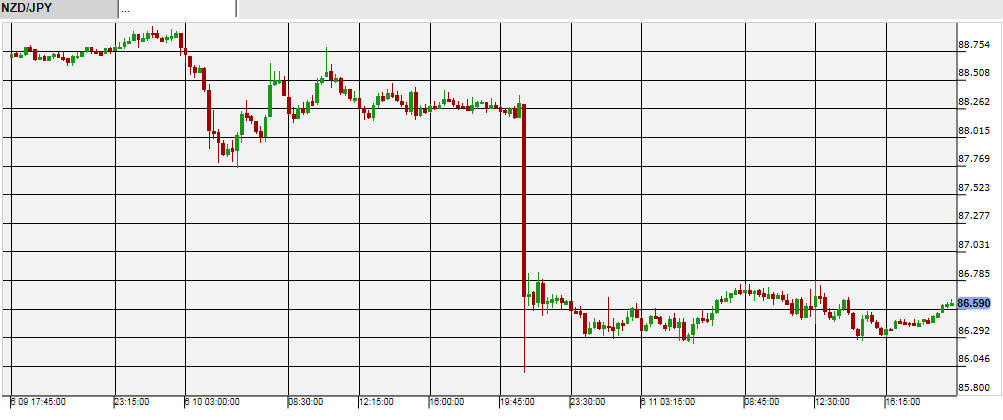Select the NZD/JPY chart tab

pyautogui.click(x=58, y=9)
